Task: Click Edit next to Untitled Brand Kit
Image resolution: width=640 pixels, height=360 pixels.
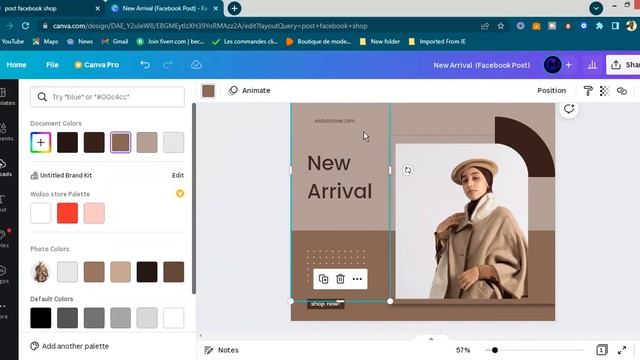Action: pyautogui.click(x=178, y=175)
